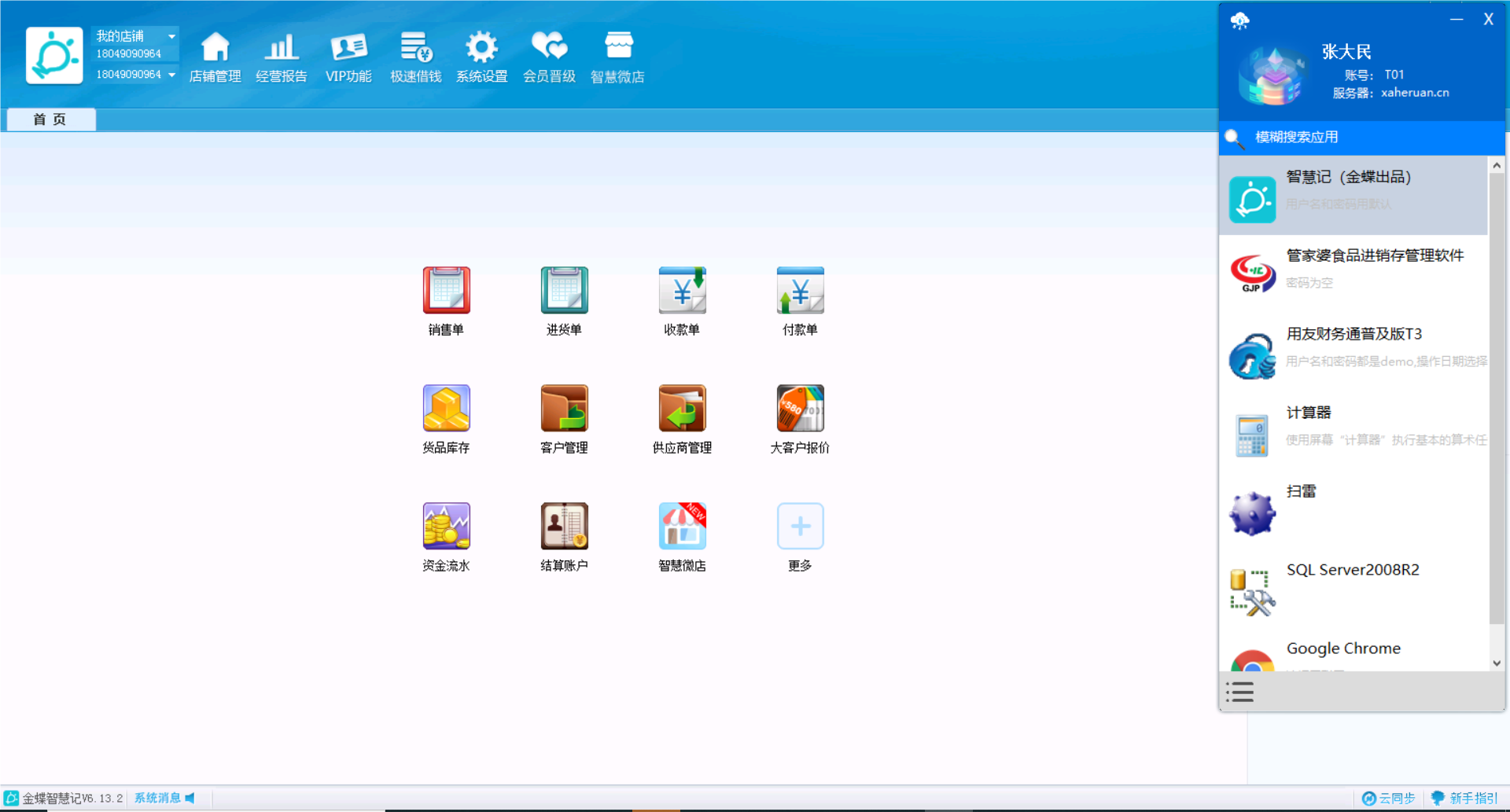Click the 新手指引 beginner guide link
Image resolution: width=1510 pixels, height=812 pixels.
1464,798
